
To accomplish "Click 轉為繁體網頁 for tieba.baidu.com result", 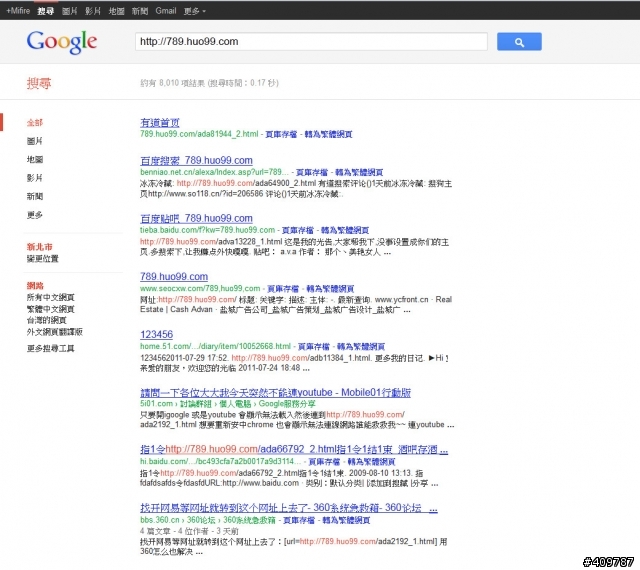I will point(345,230).
